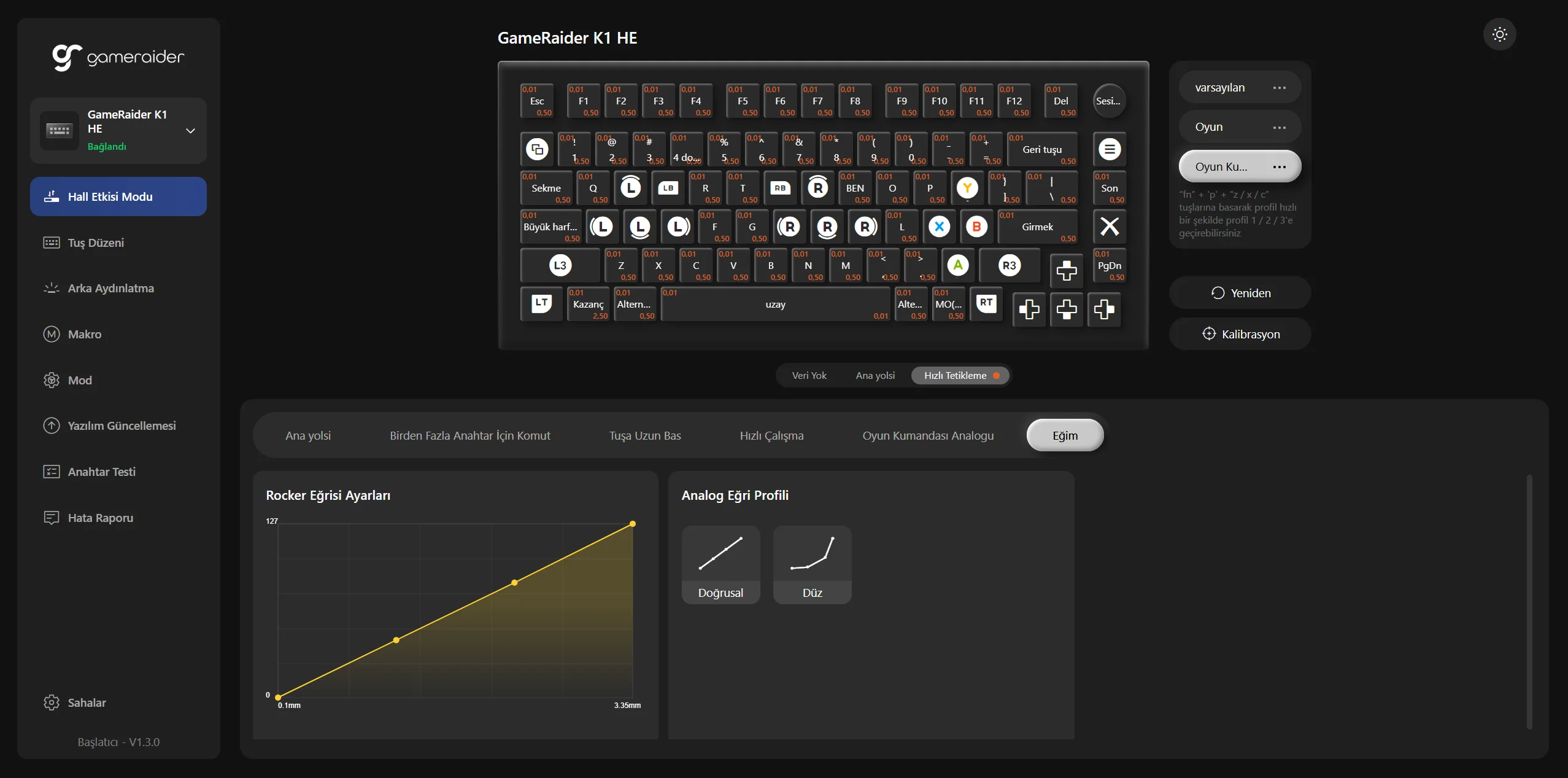The width and height of the screenshot is (1568, 778).
Task: Expand the GameRaider K1 HE device dropdown
Action: click(x=190, y=131)
